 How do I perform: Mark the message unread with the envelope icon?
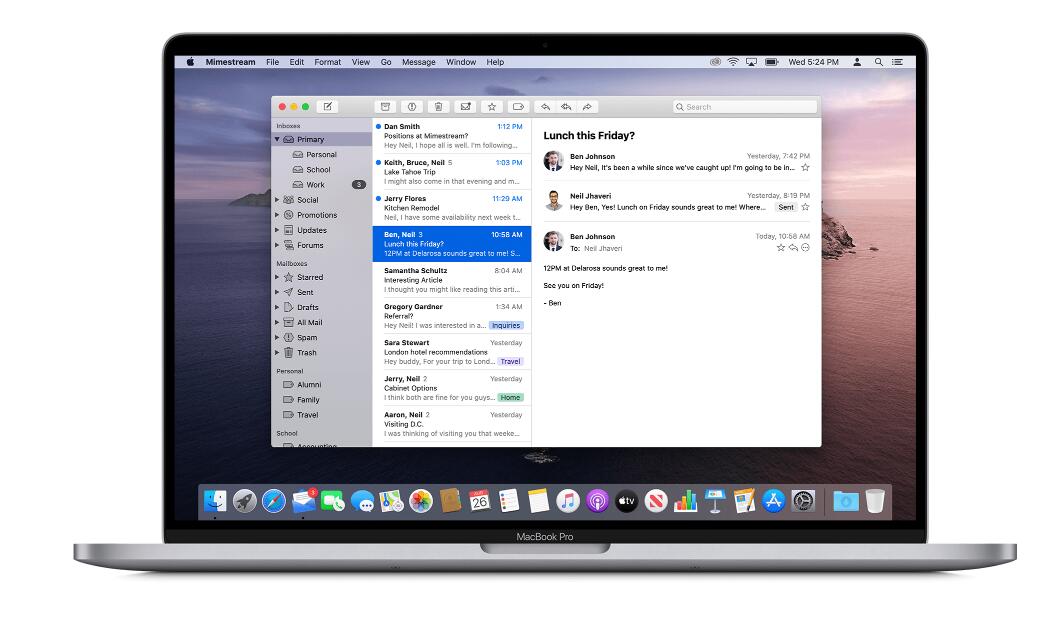click(465, 107)
